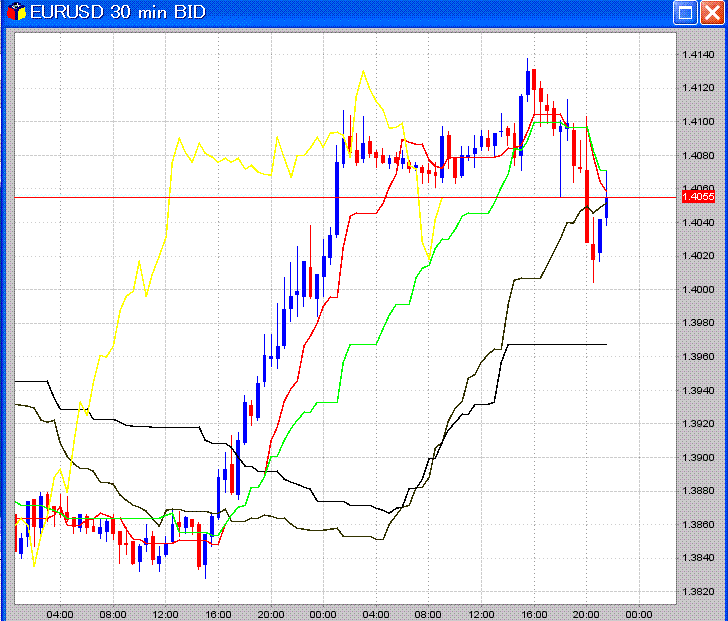Click the EURUSD 30 min BID title
Screen dimensions: 728x621
(117, 12)
